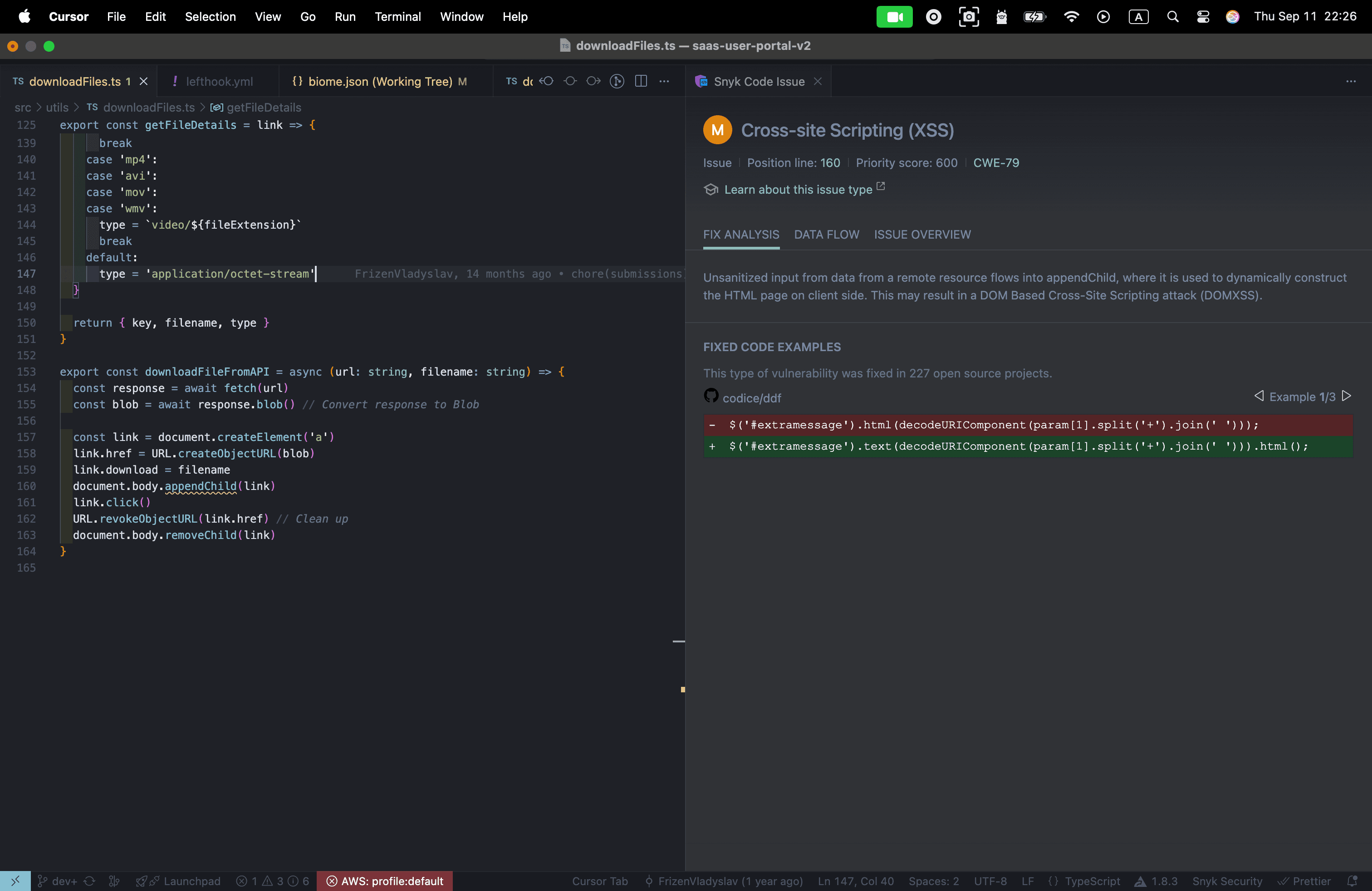Screen dimensions: 1372x891
Task: Open Spotlight search in menu bar
Action: [x=1172, y=17]
